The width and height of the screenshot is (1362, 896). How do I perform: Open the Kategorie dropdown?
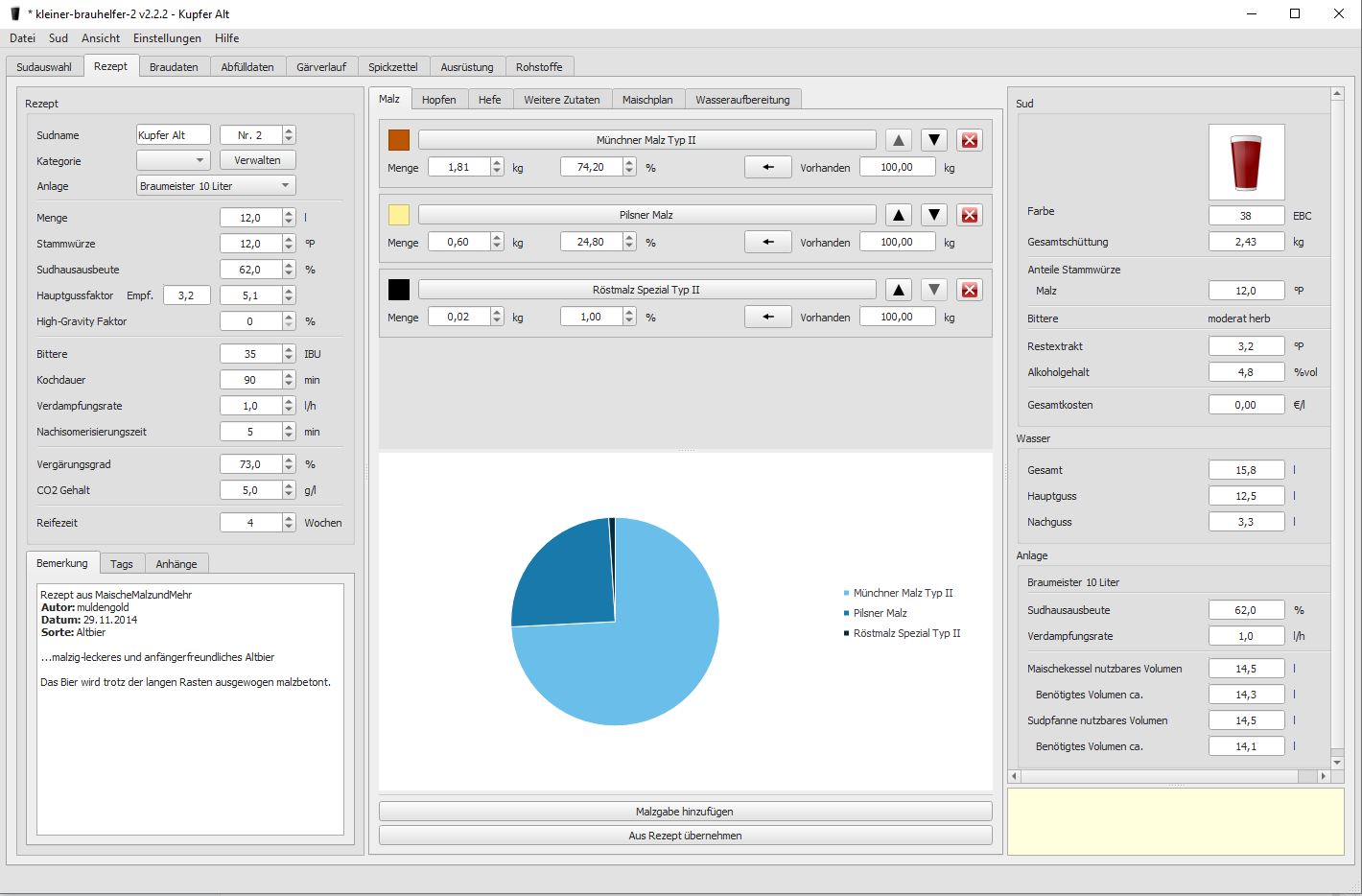point(174,160)
